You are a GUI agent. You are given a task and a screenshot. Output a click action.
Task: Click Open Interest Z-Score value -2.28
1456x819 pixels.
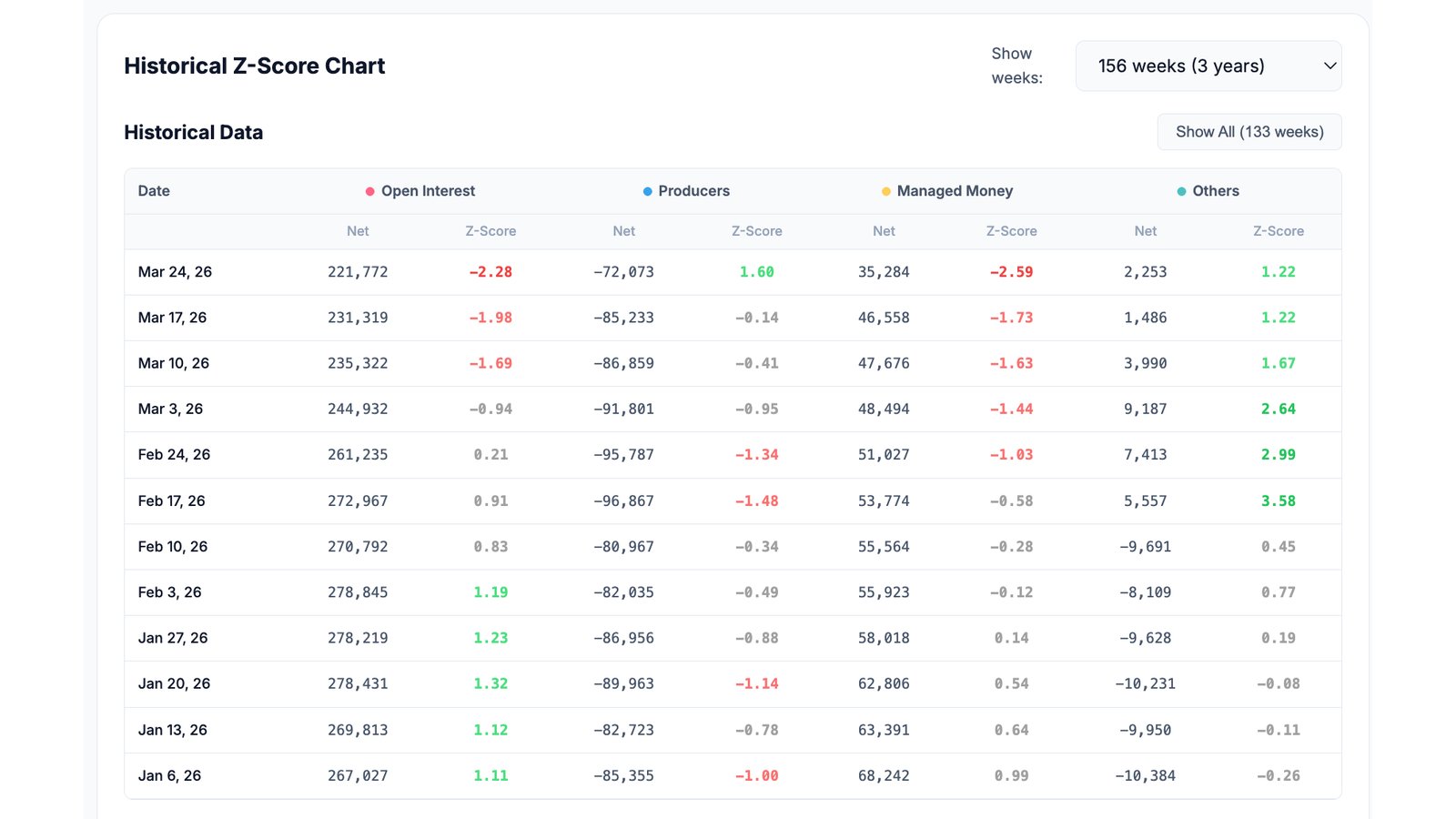pos(490,272)
